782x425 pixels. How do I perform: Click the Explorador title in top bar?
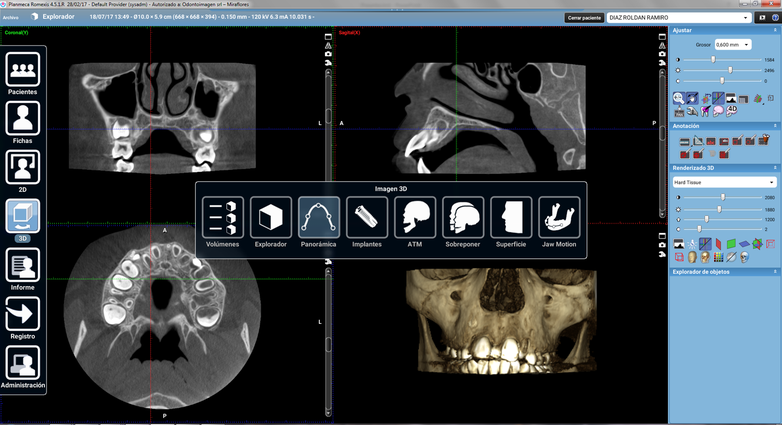click(x=58, y=16)
